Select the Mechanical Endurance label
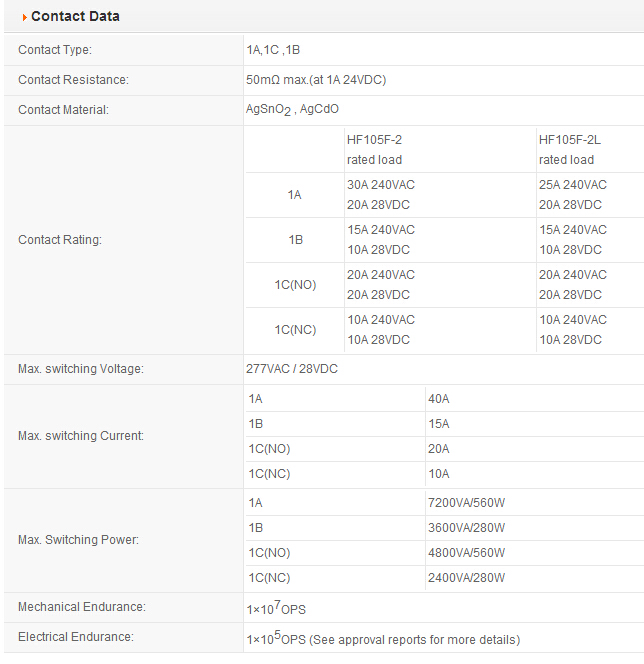The image size is (644, 664). click(x=82, y=607)
